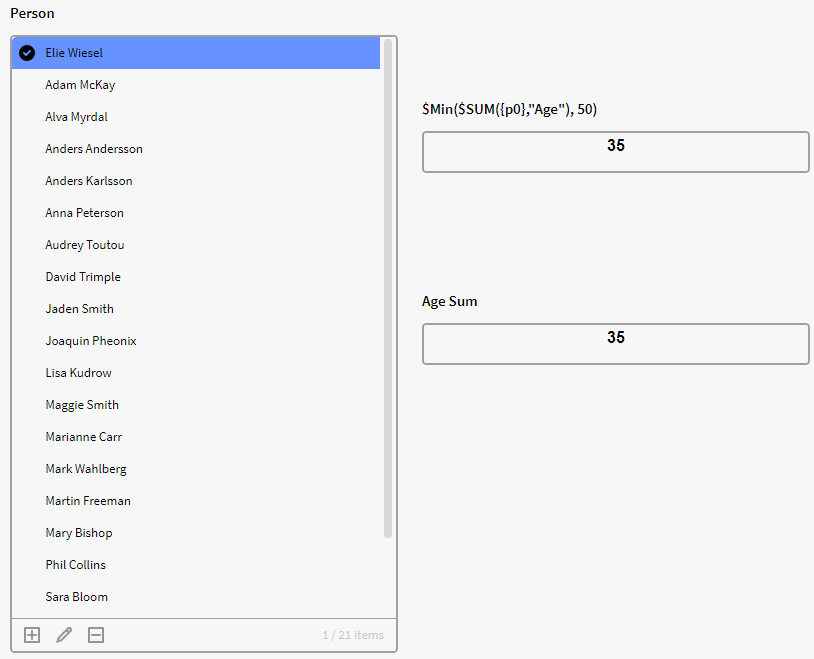Pick Martin Freeman from the list
This screenshot has height=659, width=814.
(88, 501)
